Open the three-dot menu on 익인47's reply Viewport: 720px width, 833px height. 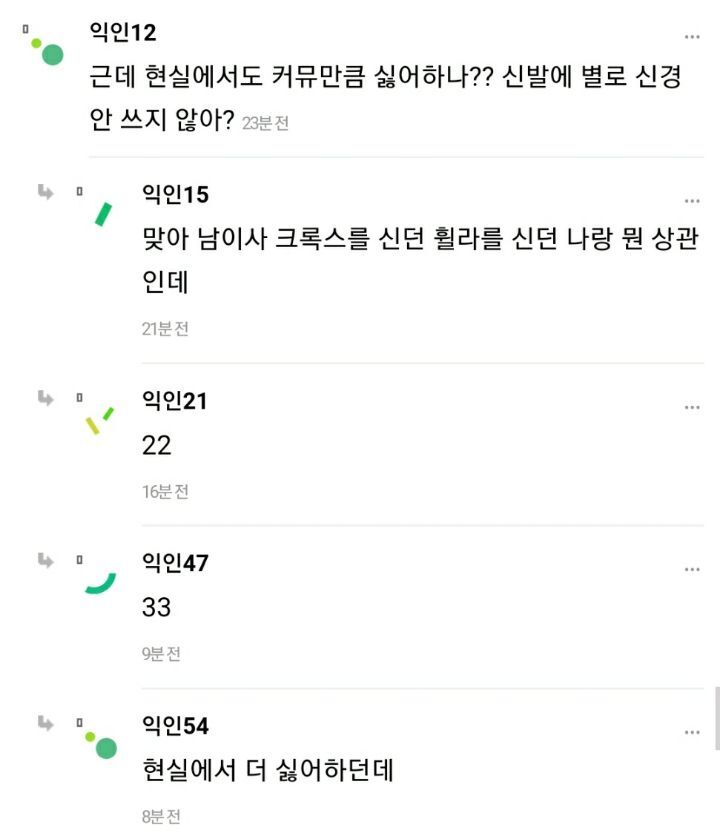pyautogui.click(x=692, y=570)
